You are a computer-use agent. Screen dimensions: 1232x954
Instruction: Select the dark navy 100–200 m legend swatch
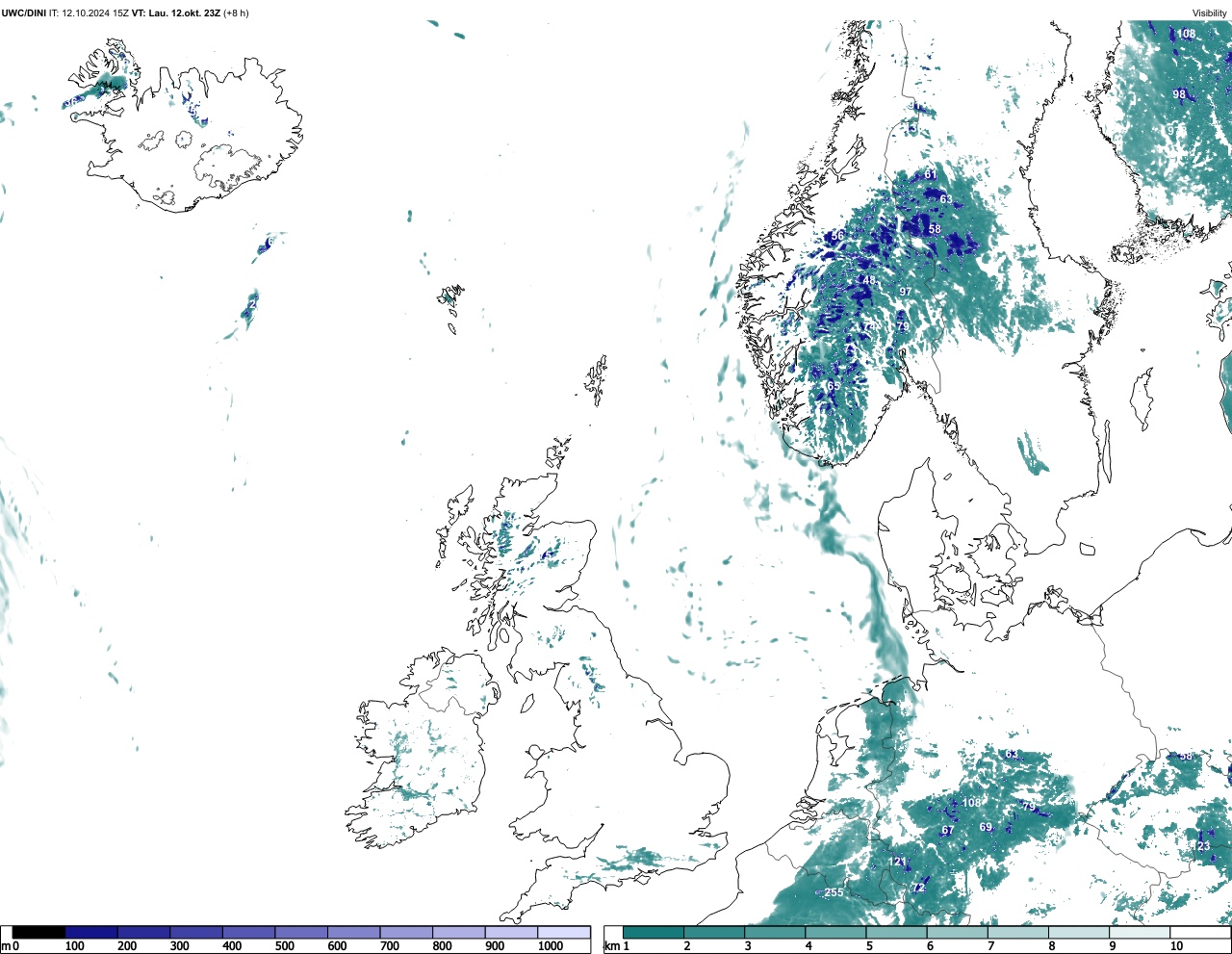point(91,932)
